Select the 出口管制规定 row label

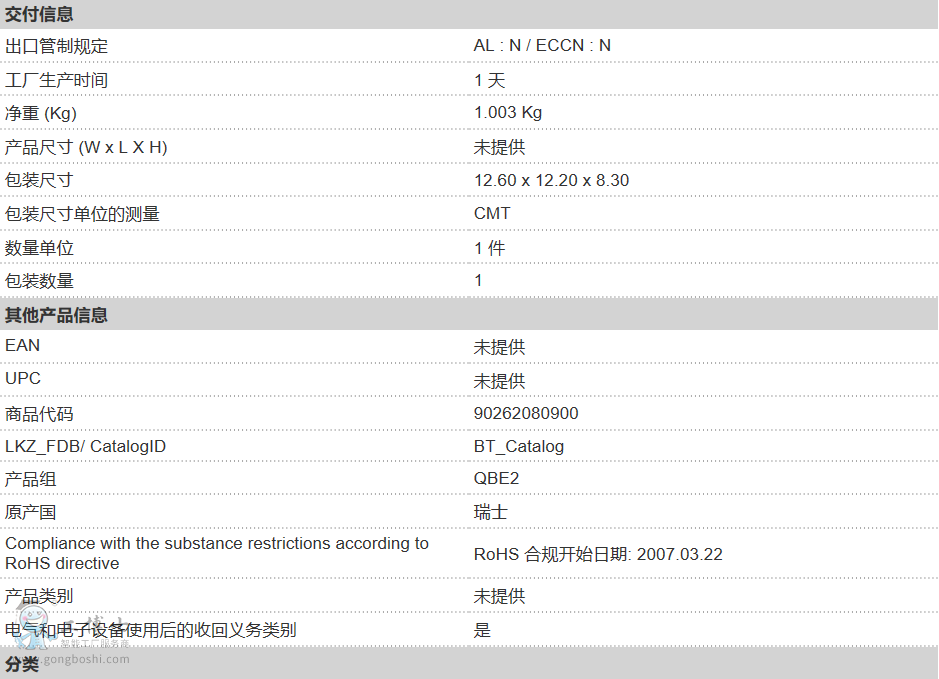pos(57,46)
